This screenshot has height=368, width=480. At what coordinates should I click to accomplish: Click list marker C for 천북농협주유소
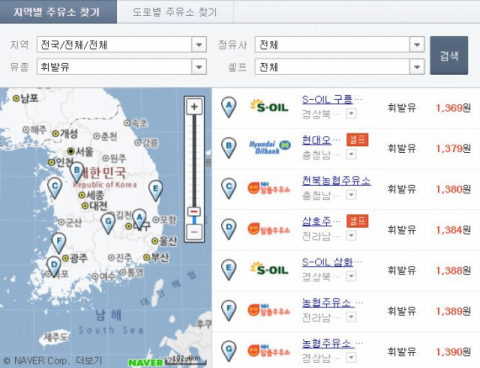(x=229, y=188)
